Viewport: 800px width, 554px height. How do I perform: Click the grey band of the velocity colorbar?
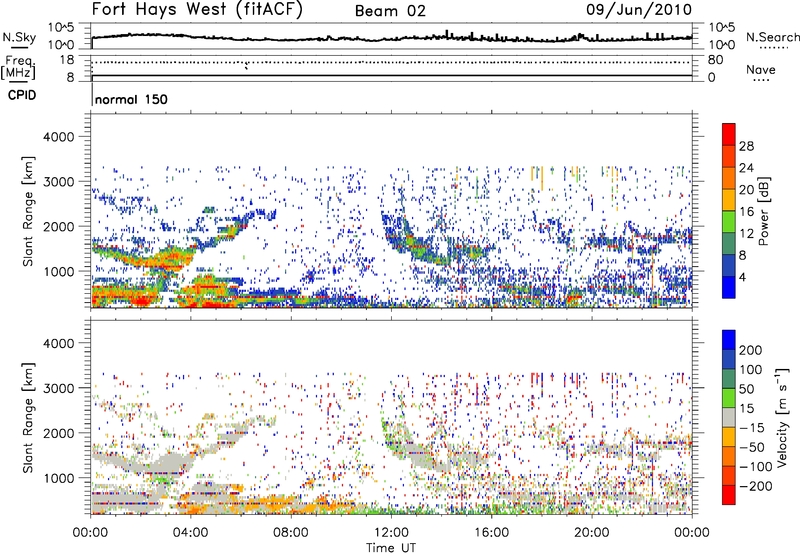click(x=729, y=417)
